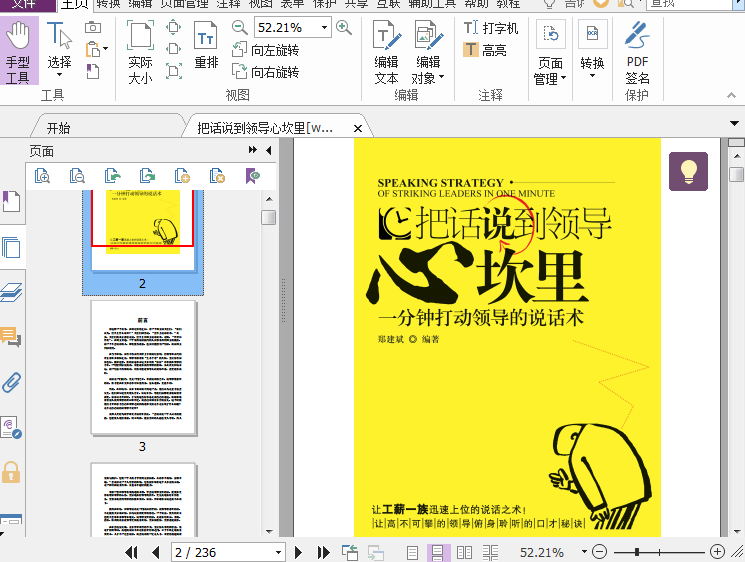Expand Select tool dropdown arrow

pyautogui.click(x=59, y=75)
